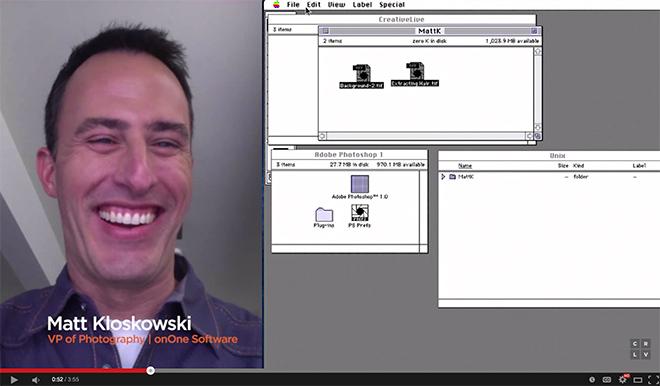Mute the video volume
The width and height of the screenshot is (660, 386).
click(36, 380)
